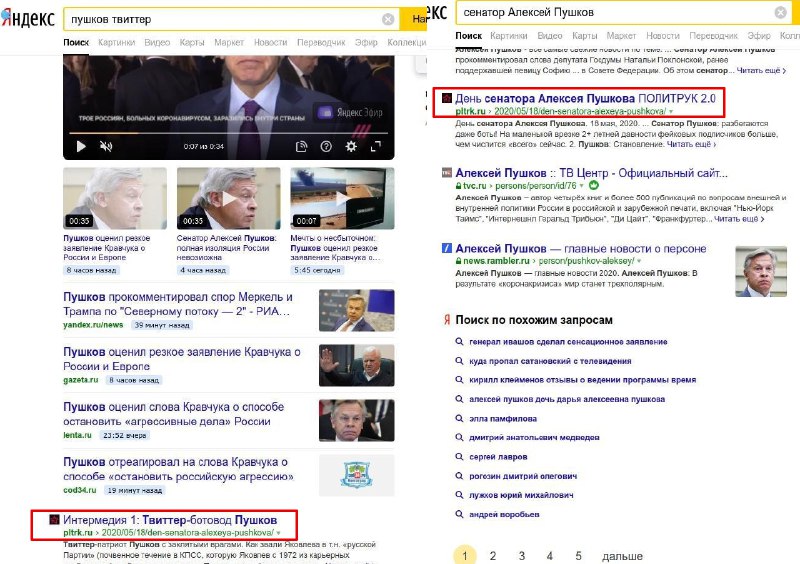Search similar query 'генерал ивашов сделал сенсационное заявление'
800x564 pixels.
(568, 342)
